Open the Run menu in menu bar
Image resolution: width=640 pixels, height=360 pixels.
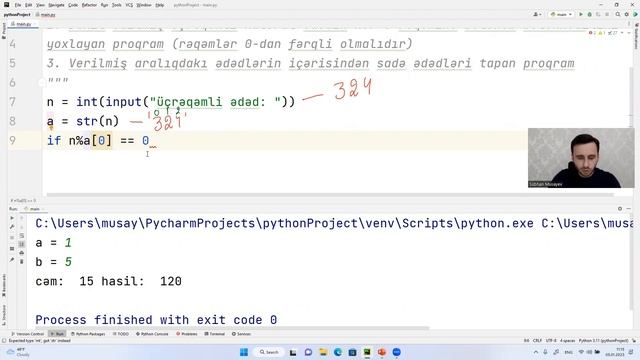(104, 5)
